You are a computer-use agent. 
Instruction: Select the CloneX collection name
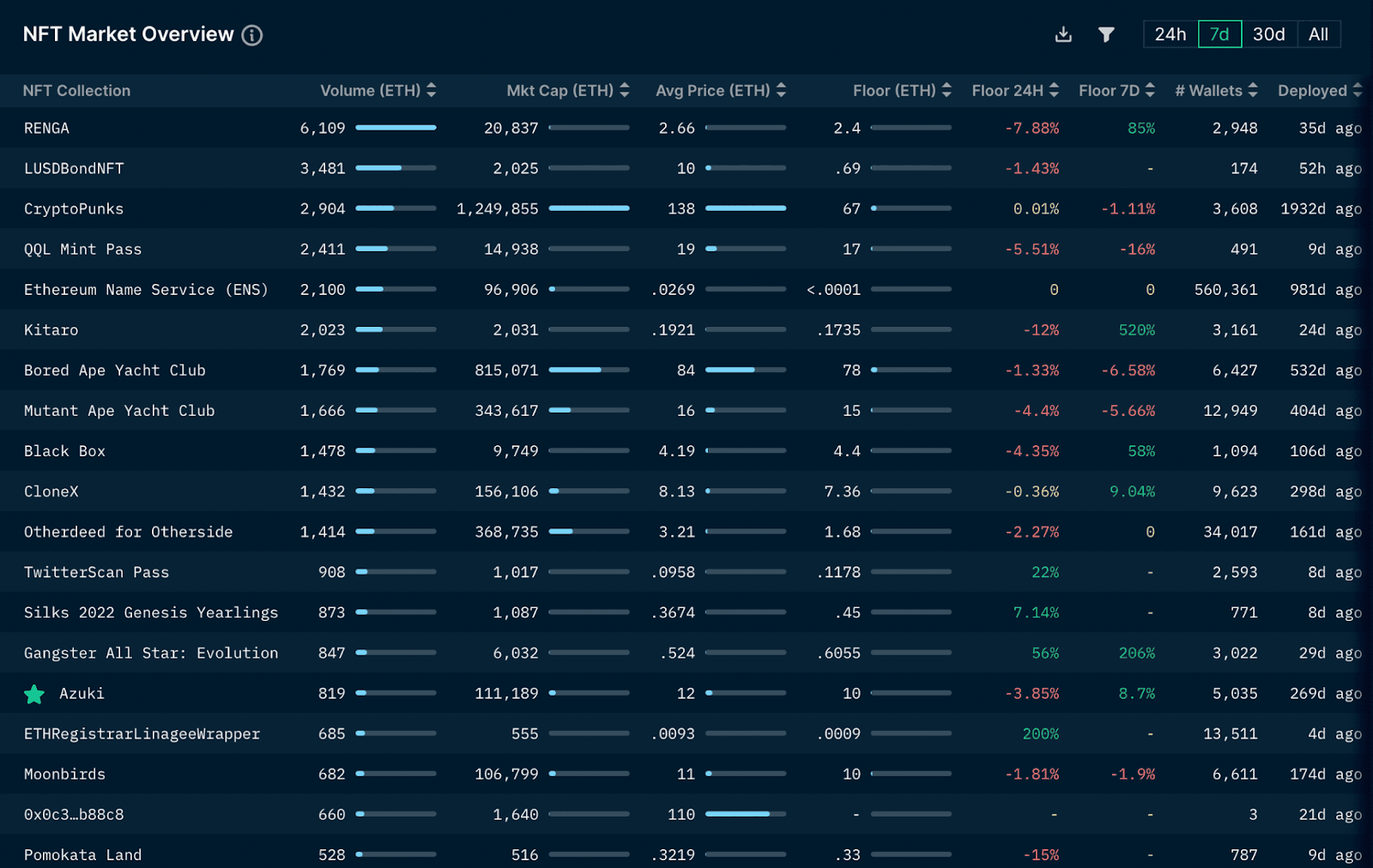click(51, 491)
